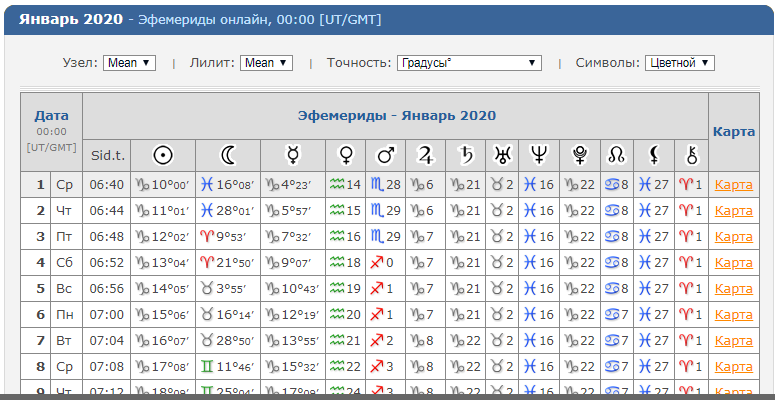The height and width of the screenshot is (400, 775).
Task: Click the North Node symbol header
Action: (x=617, y=156)
